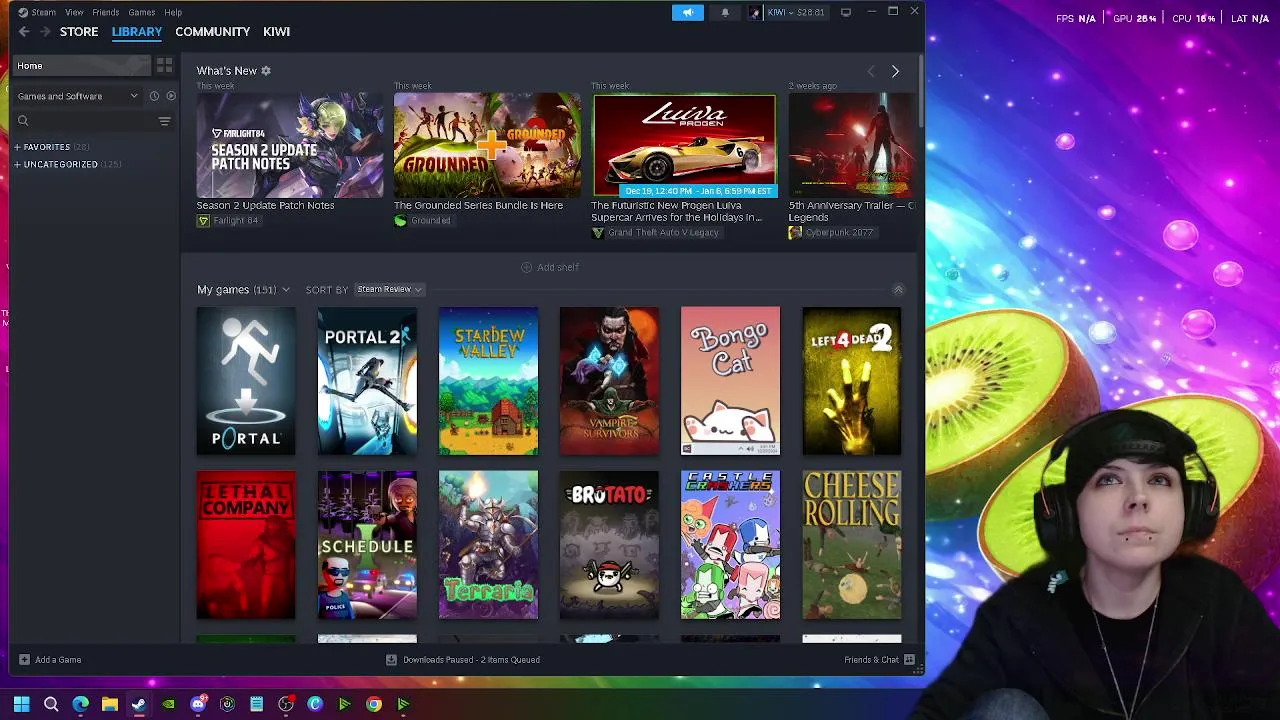Select the Portal 2 game cover
The image size is (1280, 720).
click(x=367, y=381)
